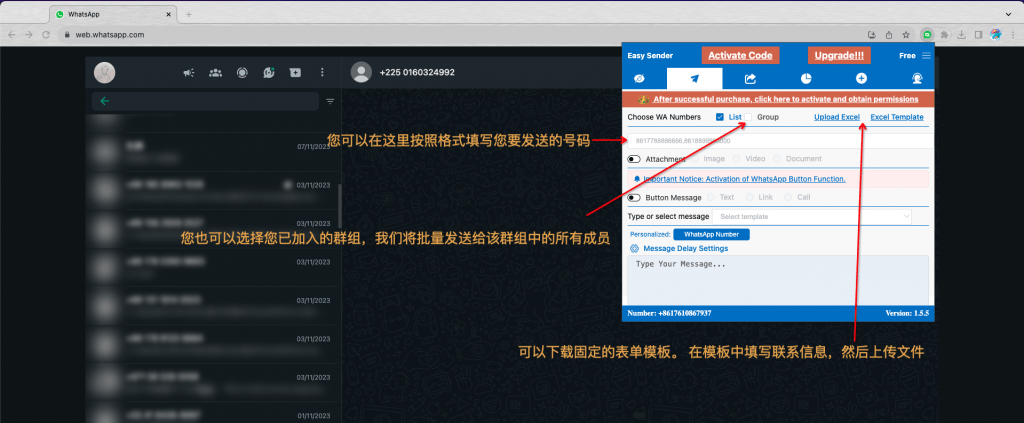Click the Easy Sender extension icon
Image resolution: width=1024 pixels, height=423 pixels.
point(927,34)
